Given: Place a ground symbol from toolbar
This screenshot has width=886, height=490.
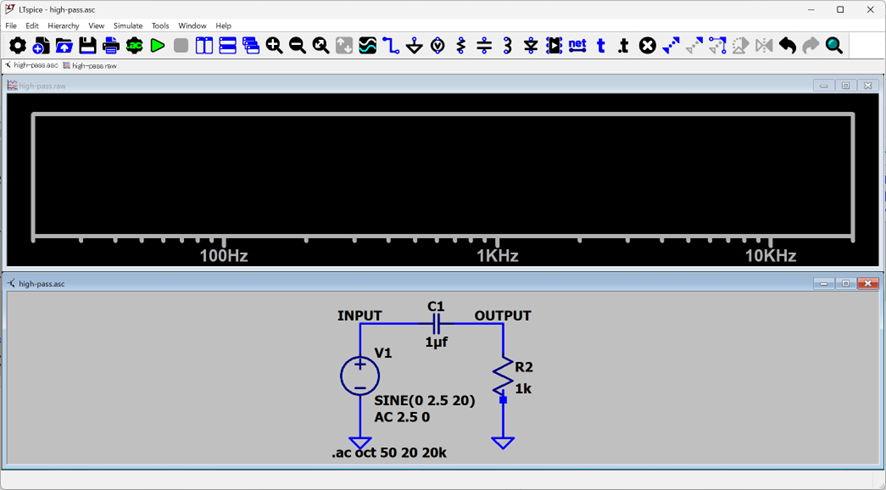Looking at the screenshot, I should pos(414,46).
